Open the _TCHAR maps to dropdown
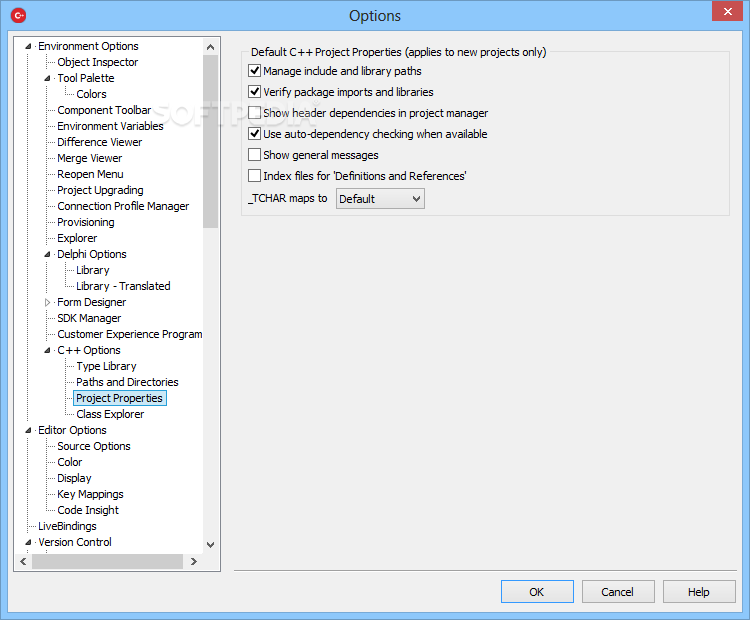The width and height of the screenshot is (750, 620). click(x=380, y=199)
